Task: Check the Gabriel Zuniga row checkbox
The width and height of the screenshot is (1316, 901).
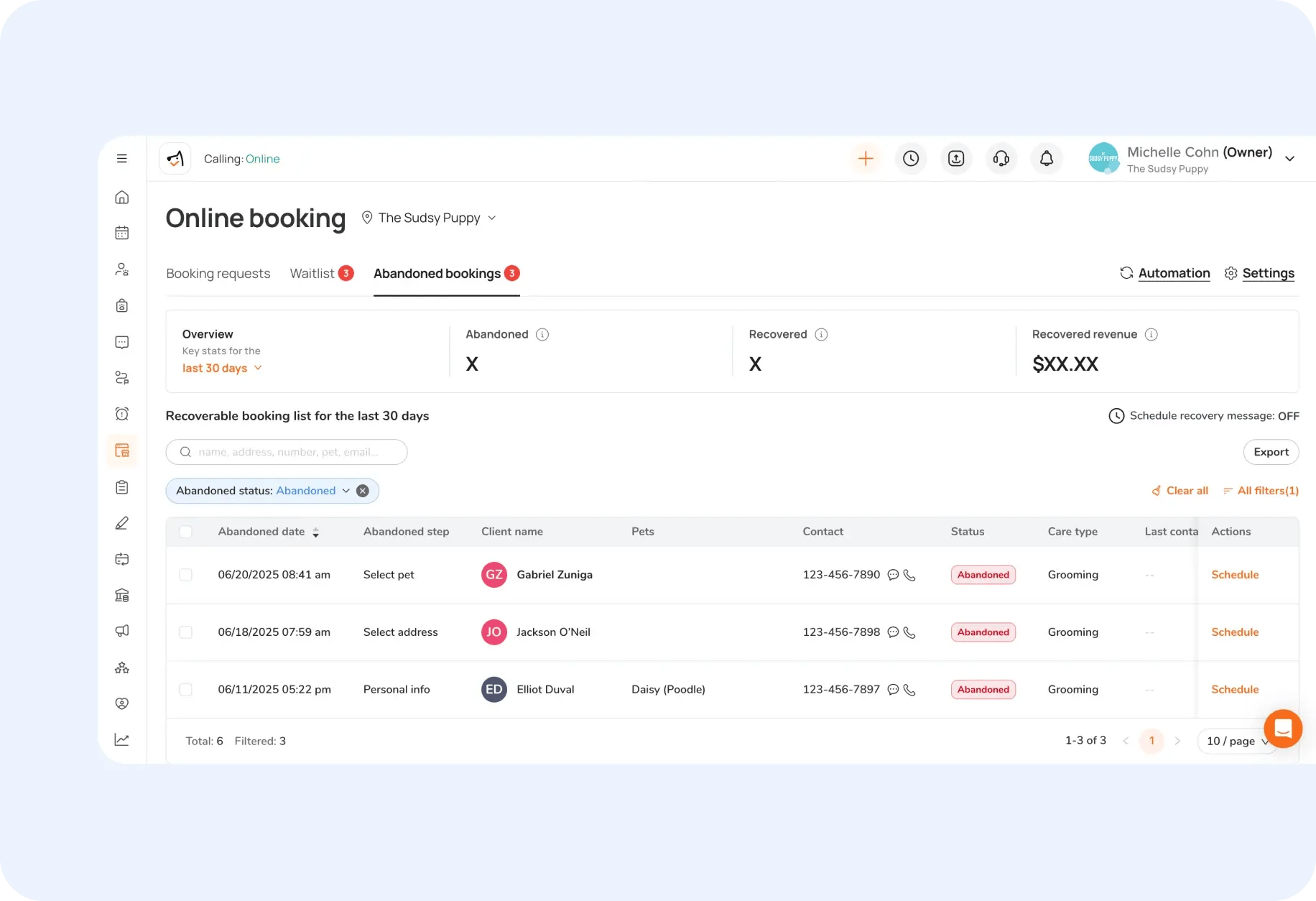Action: [x=186, y=575]
